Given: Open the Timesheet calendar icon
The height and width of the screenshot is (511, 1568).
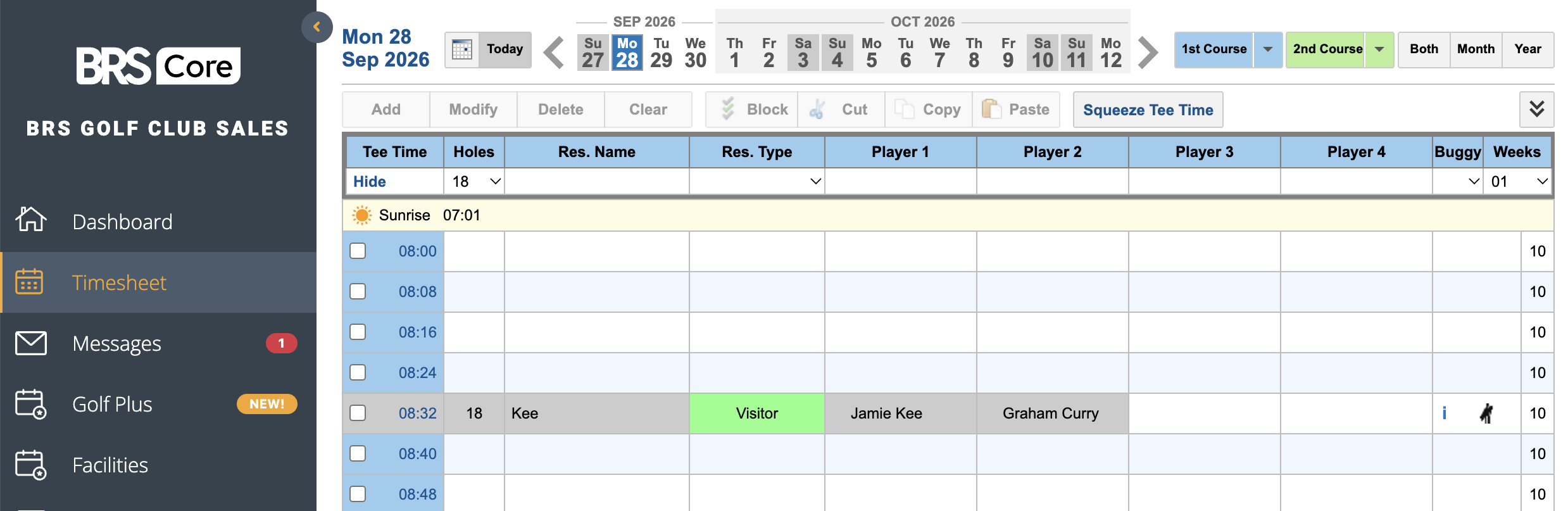Looking at the screenshot, I should (x=29, y=281).
